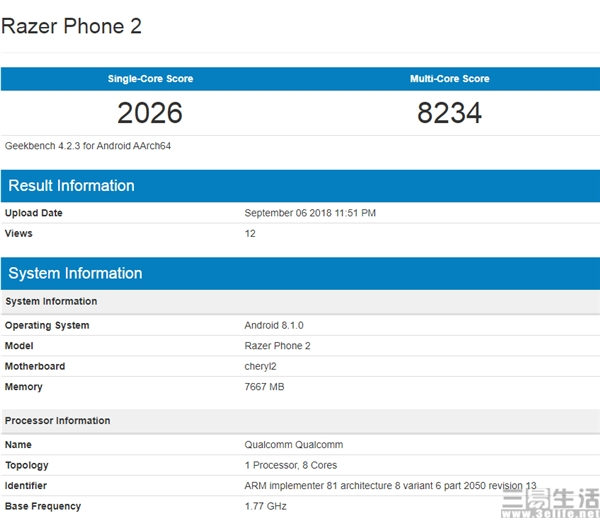Image resolution: width=600 pixels, height=520 pixels.
Task: Click the Views count value 12
Action: pyautogui.click(x=250, y=234)
